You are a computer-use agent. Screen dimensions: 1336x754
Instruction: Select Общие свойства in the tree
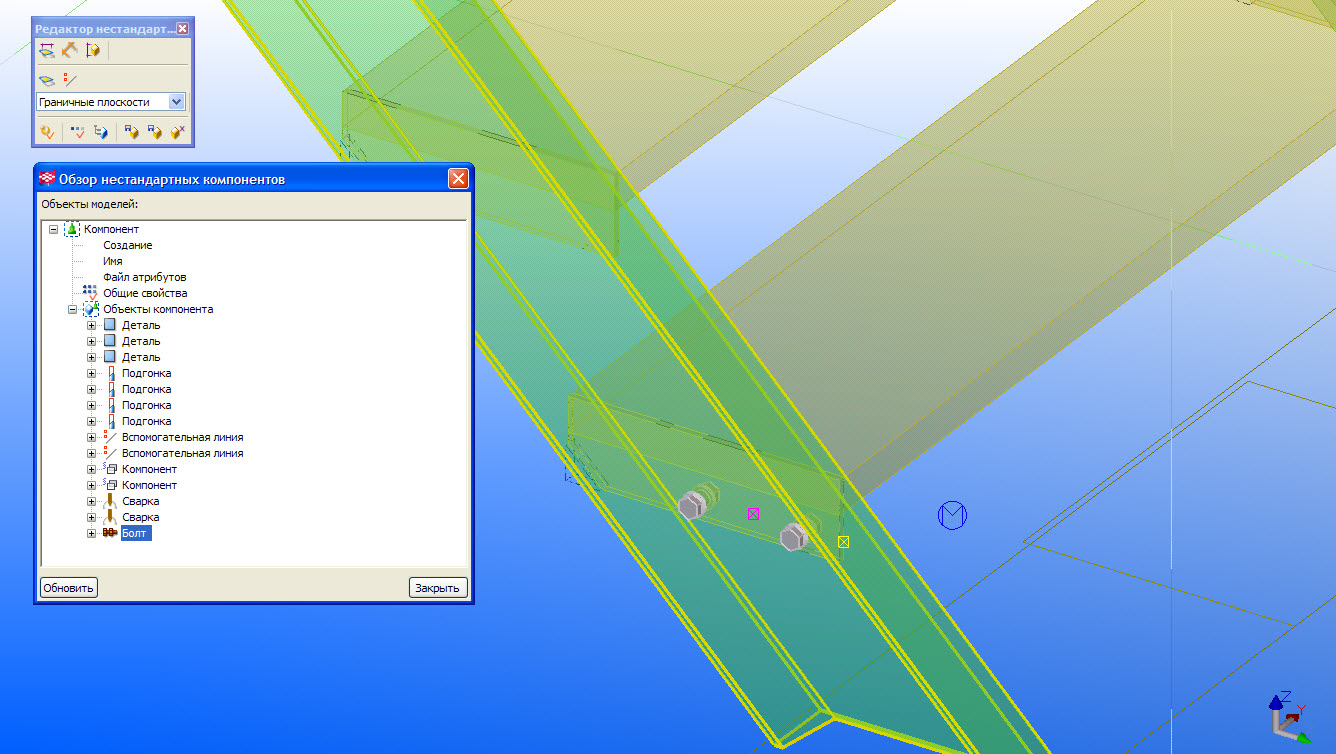click(x=145, y=294)
